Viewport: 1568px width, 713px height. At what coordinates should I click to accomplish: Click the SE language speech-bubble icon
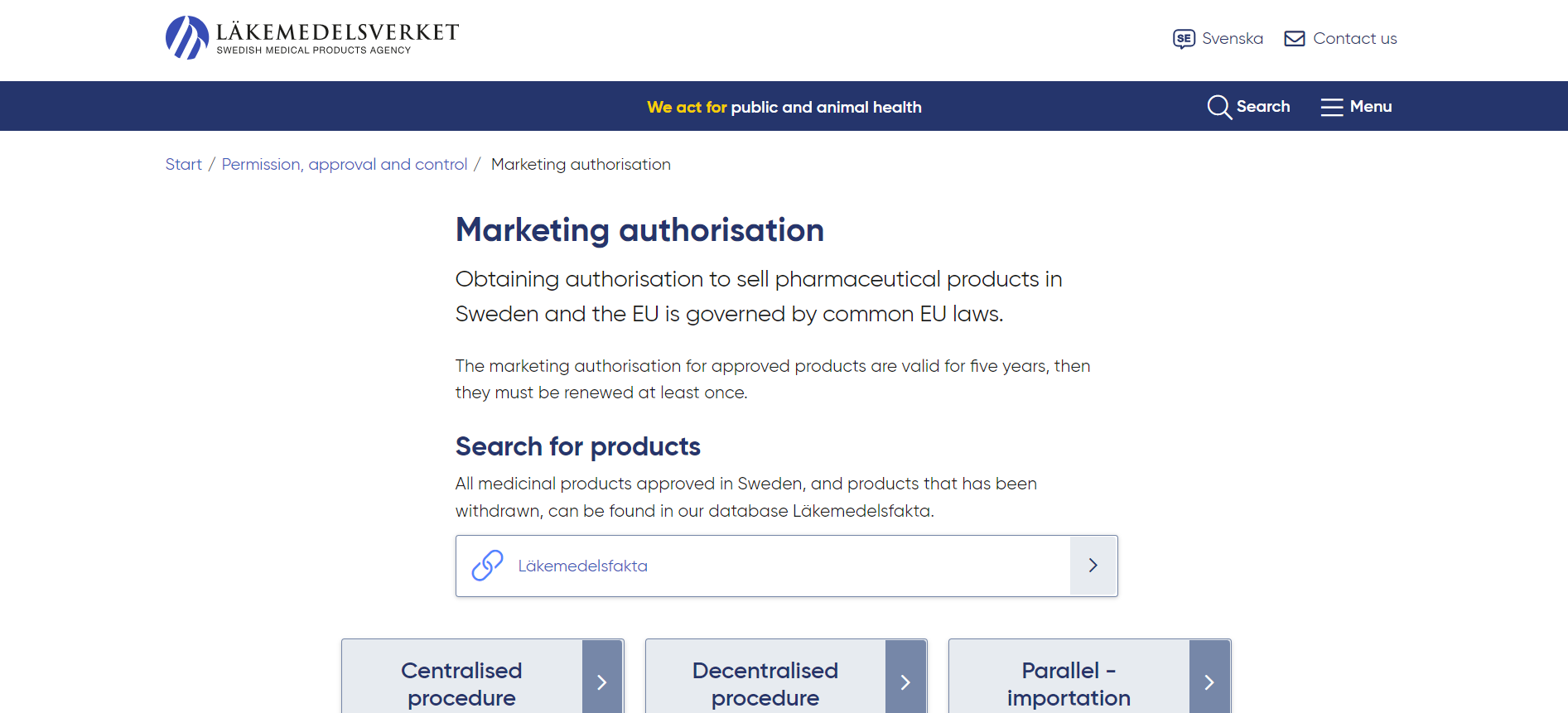(1184, 39)
